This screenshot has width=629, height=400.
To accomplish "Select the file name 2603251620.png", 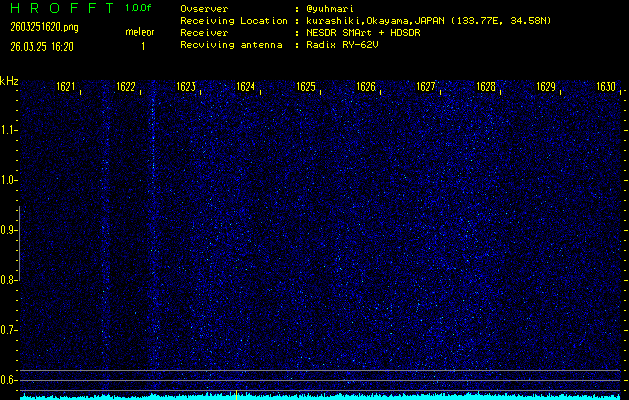I will 44,27.
